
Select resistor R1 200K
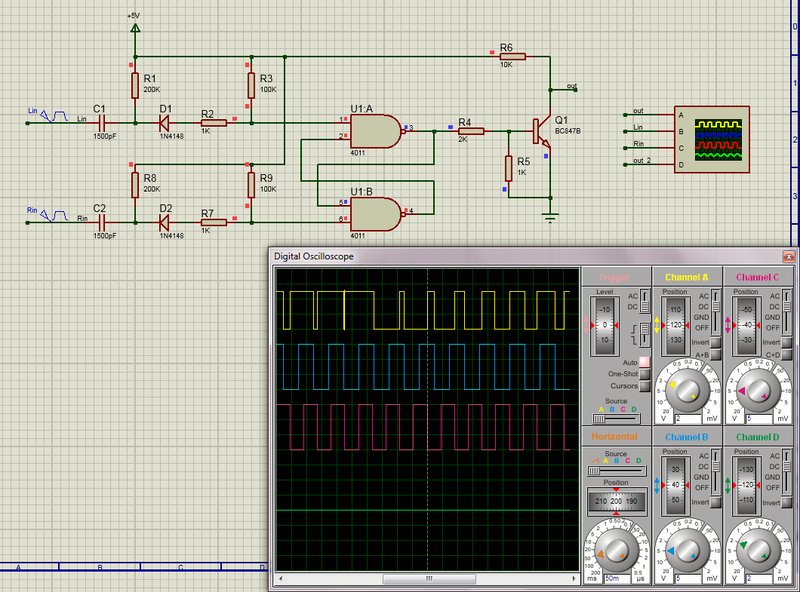point(135,85)
